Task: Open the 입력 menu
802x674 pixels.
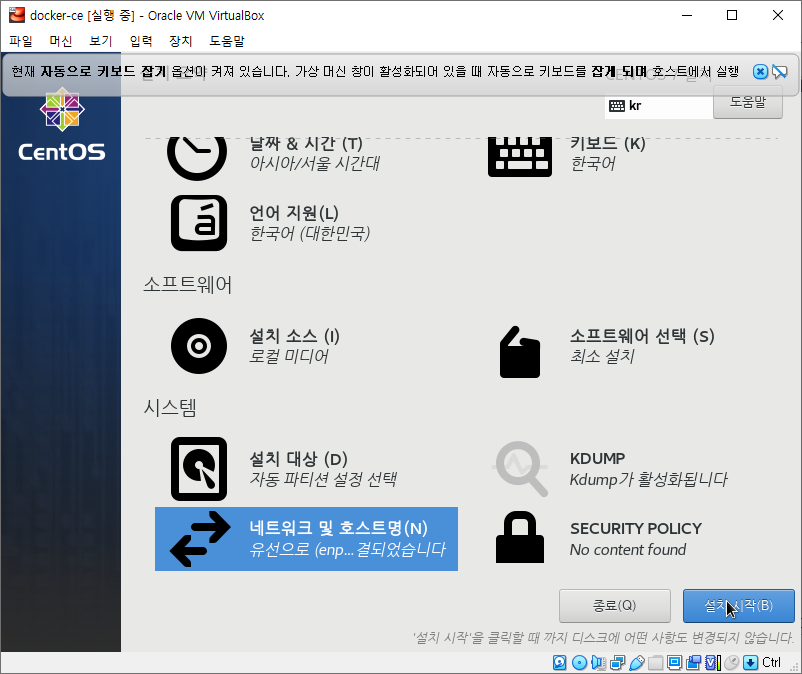Action: pyautogui.click(x=141, y=41)
